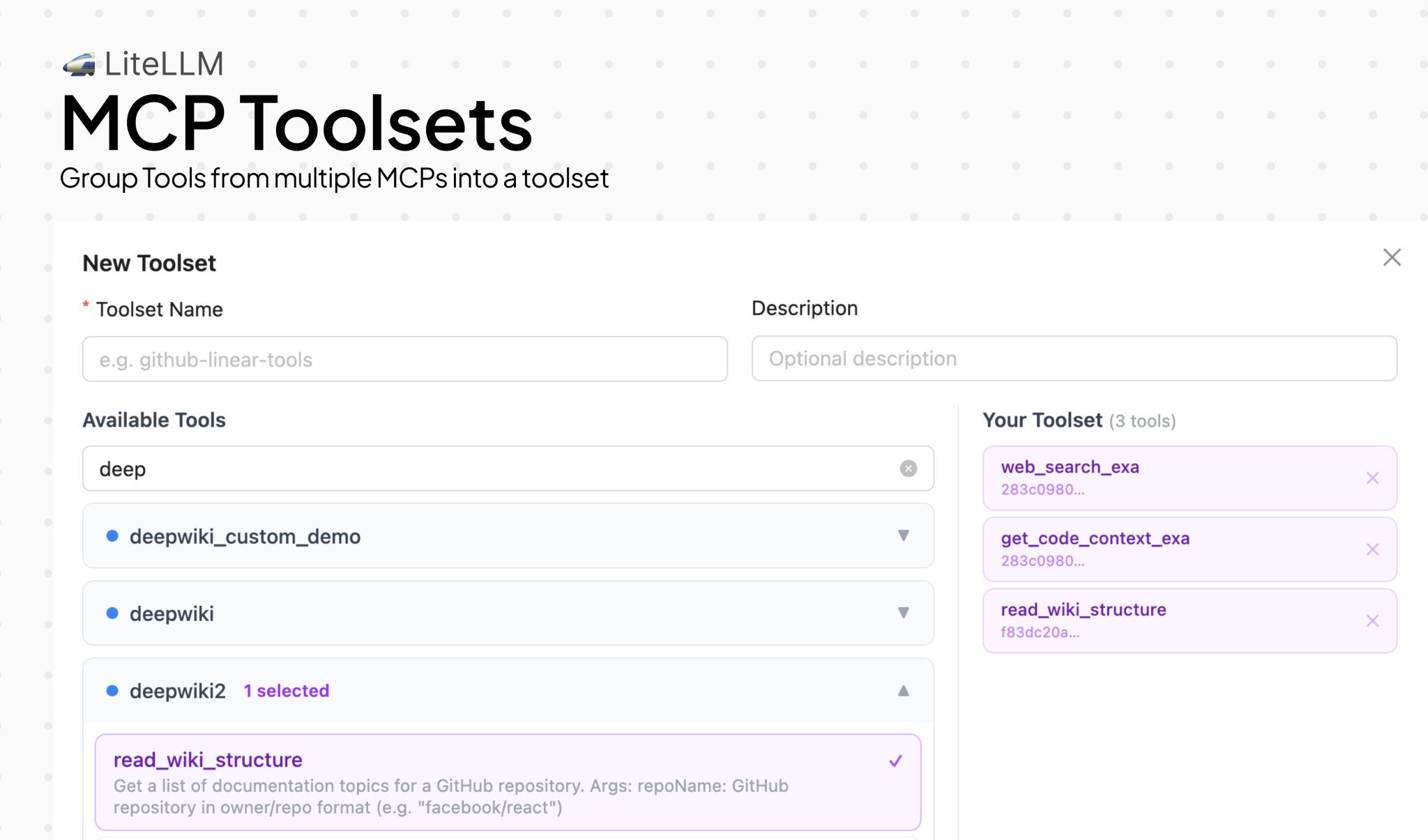
Task: Collapse the deepwiki2 section
Action: (x=904, y=691)
